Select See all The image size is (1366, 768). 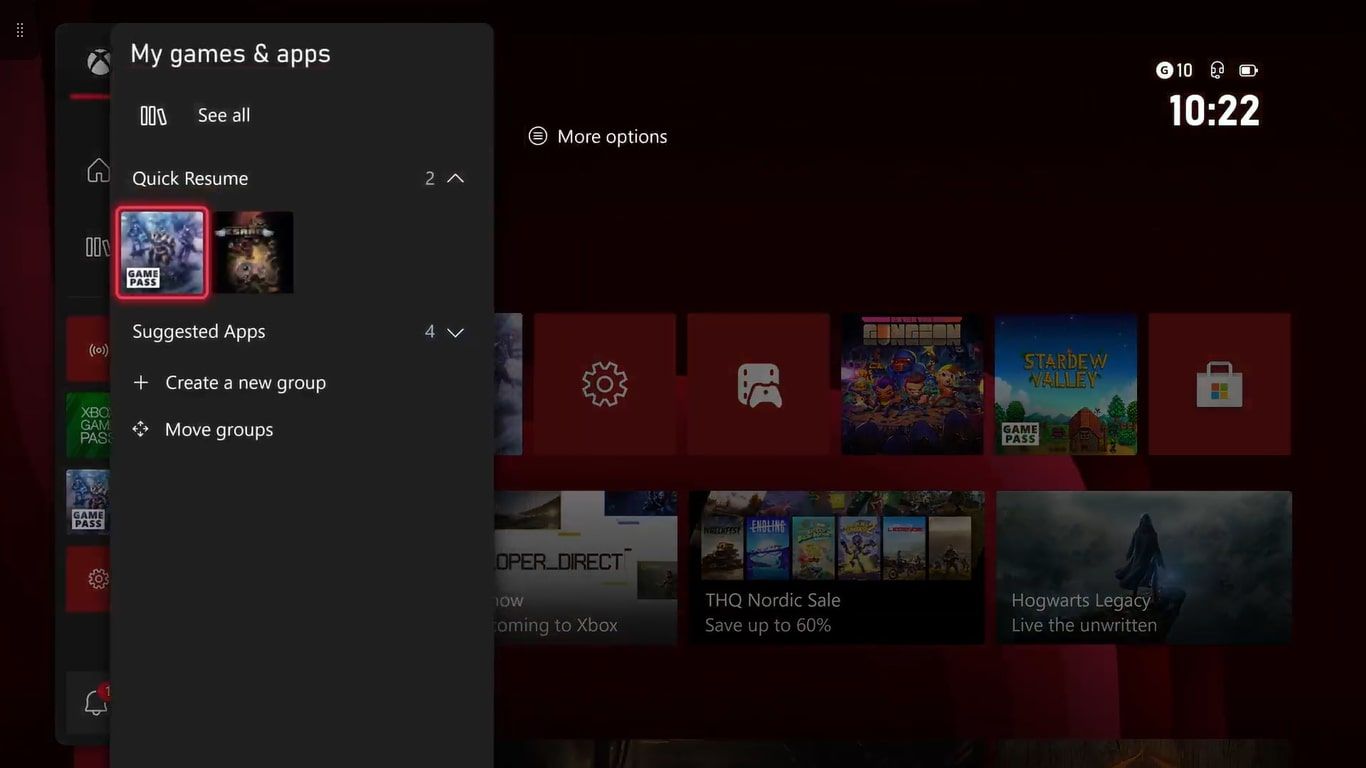[x=224, y=116]
